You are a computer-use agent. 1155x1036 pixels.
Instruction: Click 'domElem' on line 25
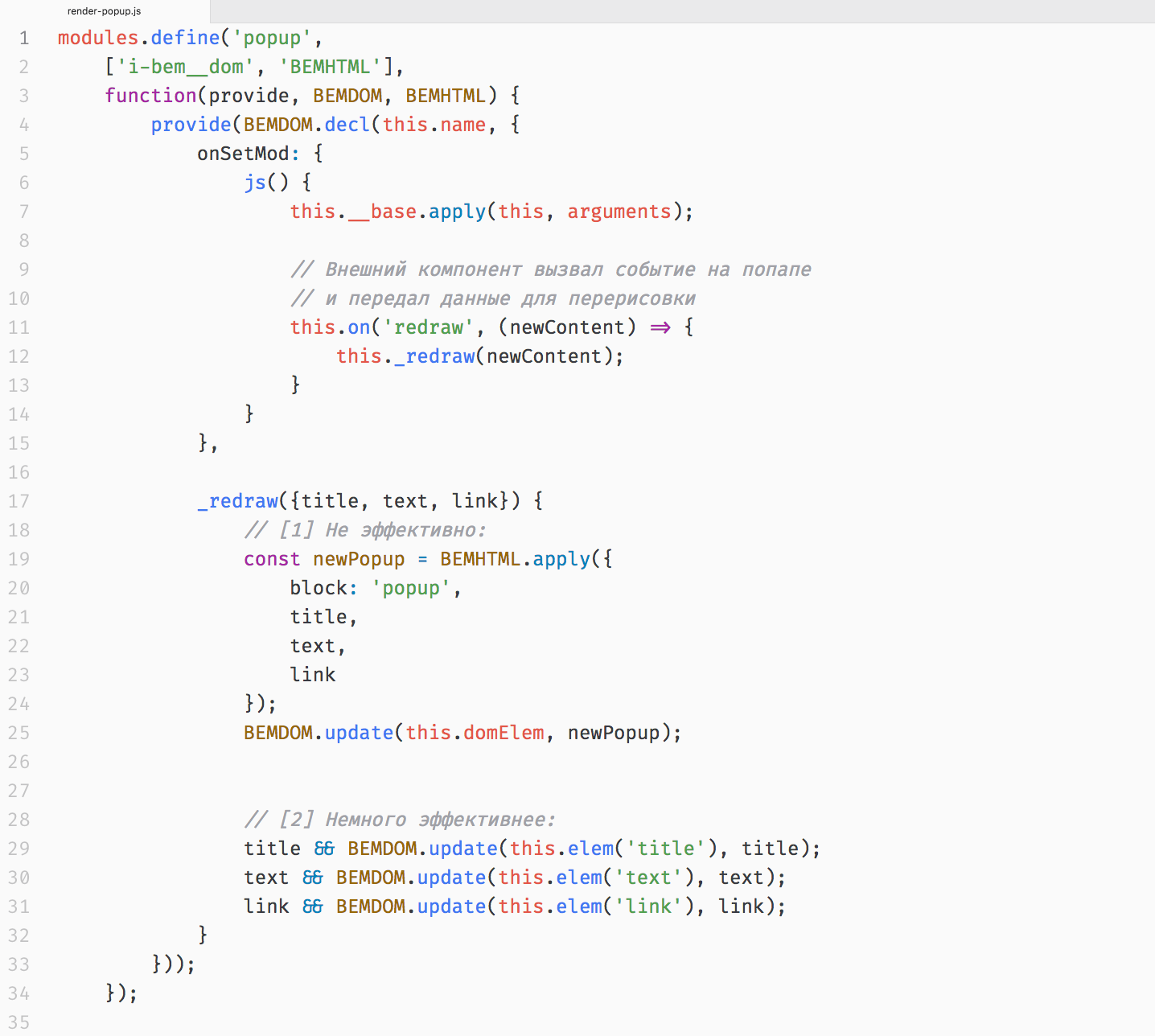pos(504,733)
